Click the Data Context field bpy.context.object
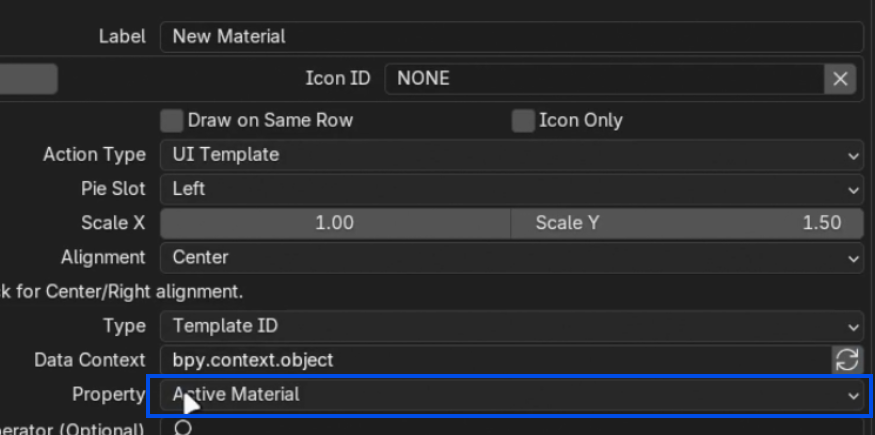The width and height of the screenshot is (875, 435). point(496,360)
